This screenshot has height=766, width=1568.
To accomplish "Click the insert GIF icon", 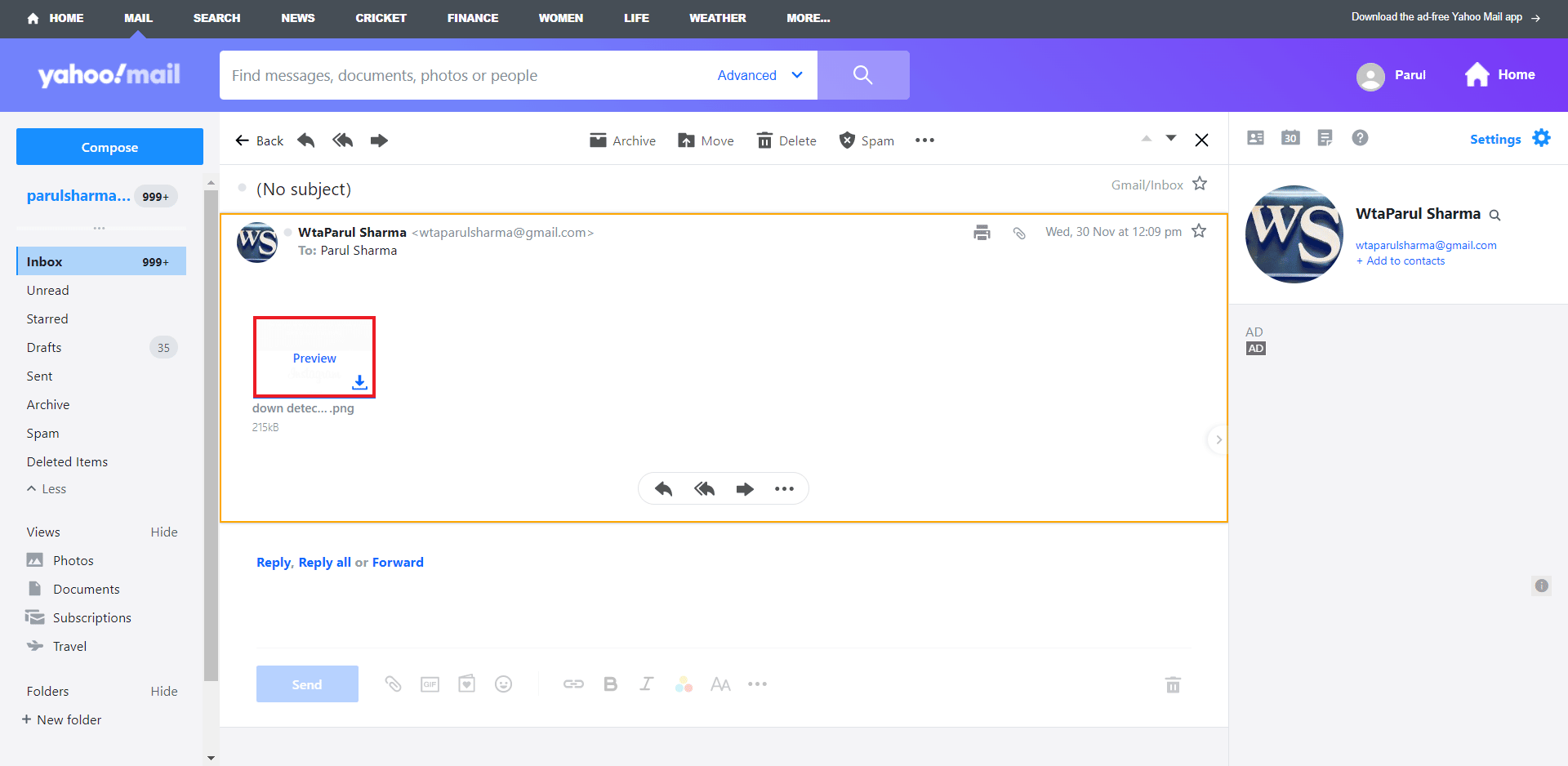I will [430, 684].
